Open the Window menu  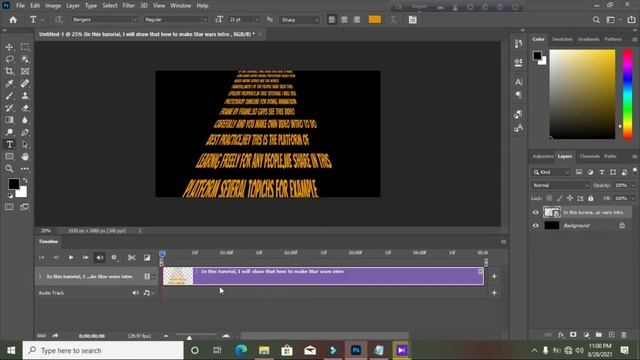[180, 6]
